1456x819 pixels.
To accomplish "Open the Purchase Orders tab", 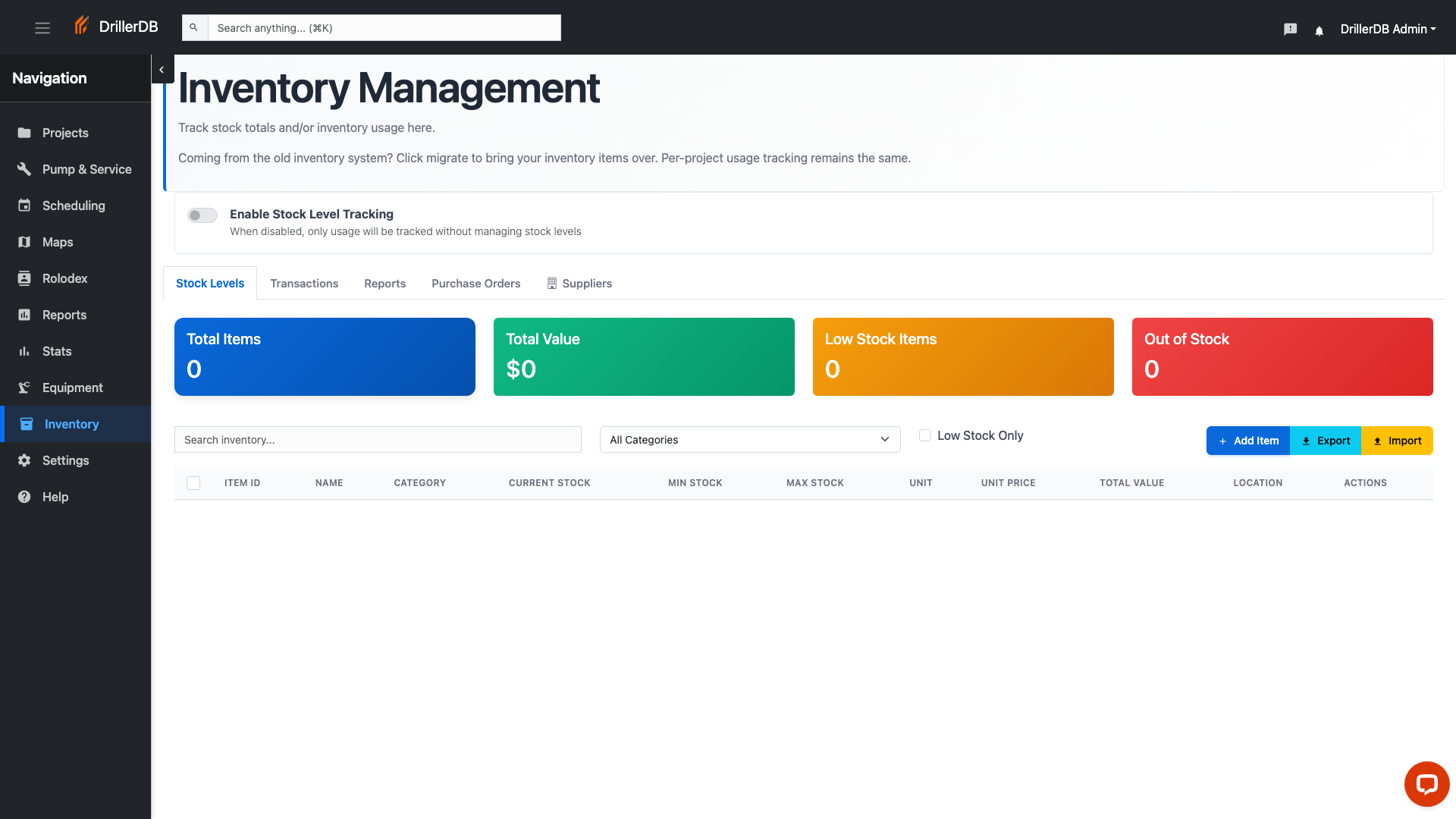I will [475, 284].
